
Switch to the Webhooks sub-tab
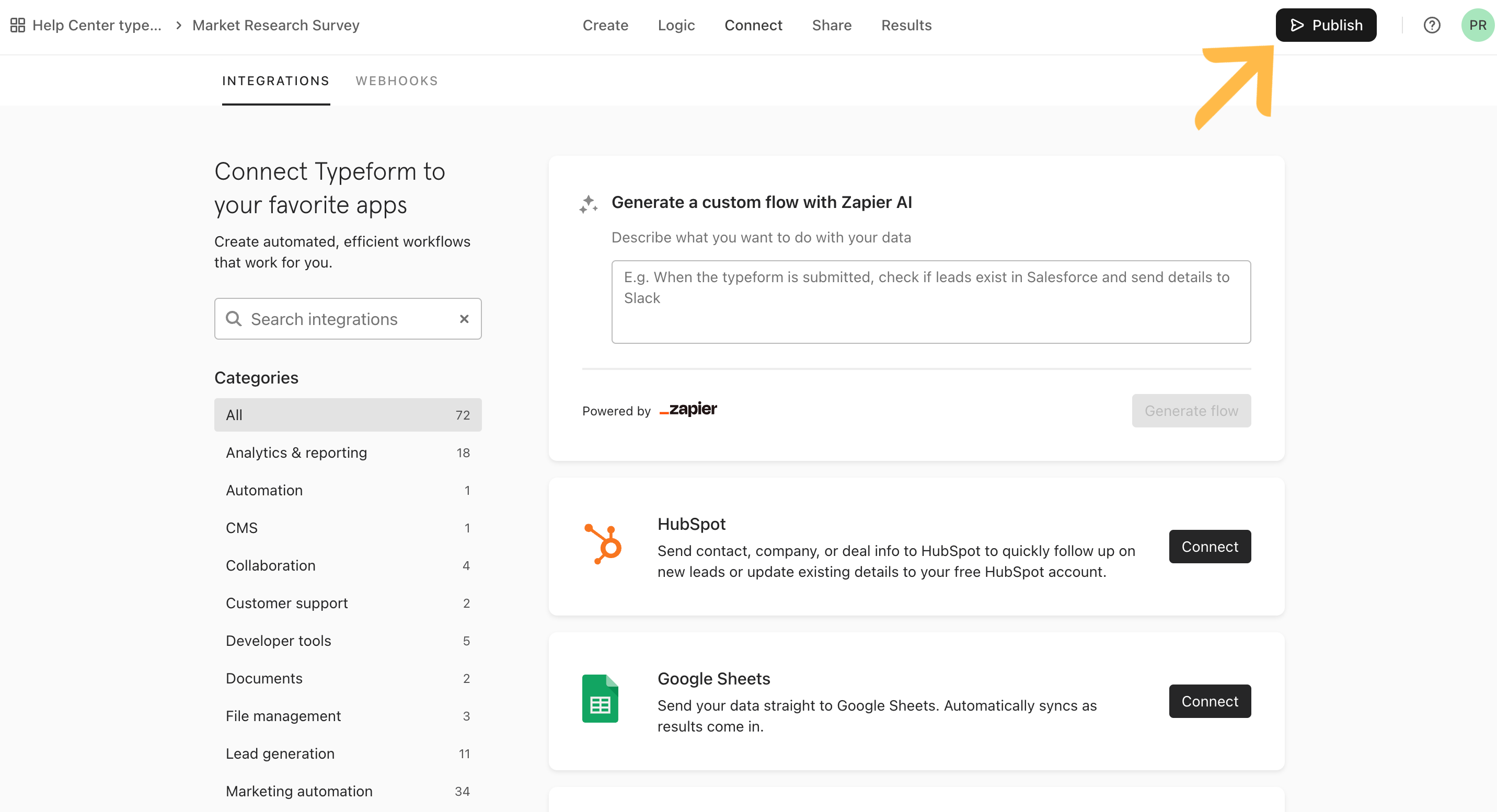point(396,82)
